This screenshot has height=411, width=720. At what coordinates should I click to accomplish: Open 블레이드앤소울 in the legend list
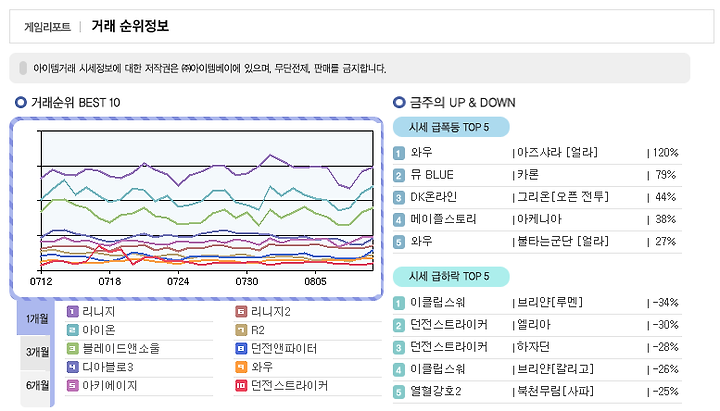coord(121,349)
